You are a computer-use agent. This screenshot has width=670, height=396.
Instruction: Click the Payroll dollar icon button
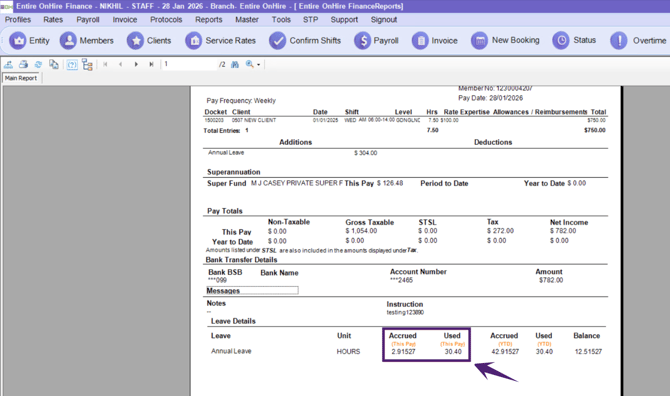376,41
